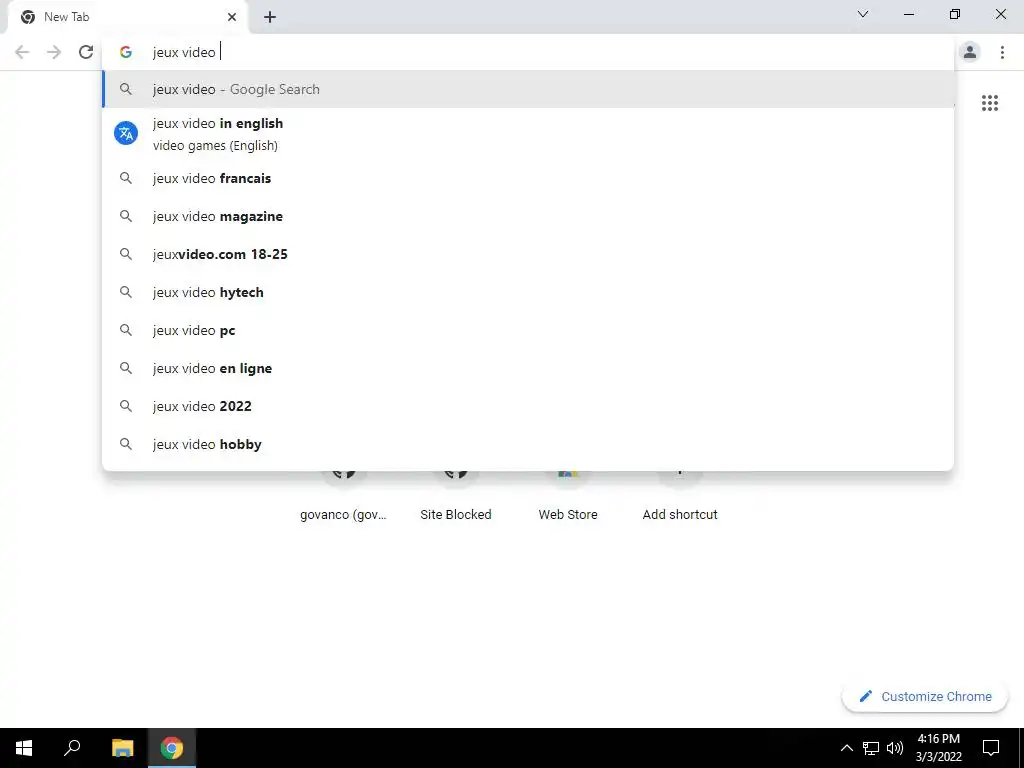Close the New Tab tab
The height and width of the screenshot is (768, 1024).
[232, 17]
